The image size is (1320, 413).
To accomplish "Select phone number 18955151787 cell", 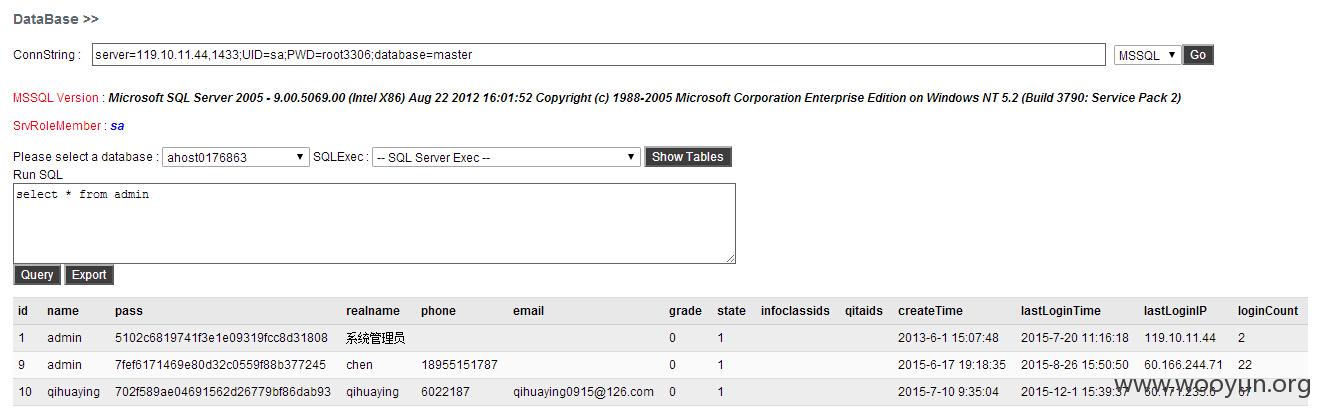I will 459,365.
